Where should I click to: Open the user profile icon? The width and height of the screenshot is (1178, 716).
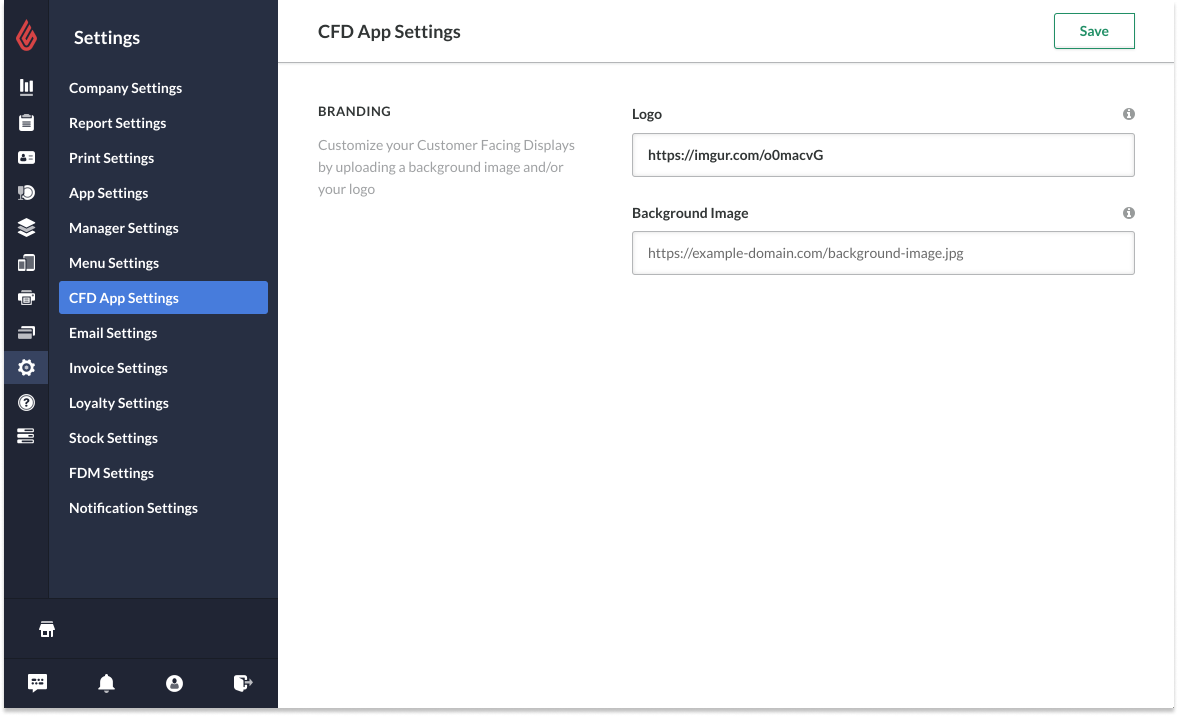click(174, 684)
